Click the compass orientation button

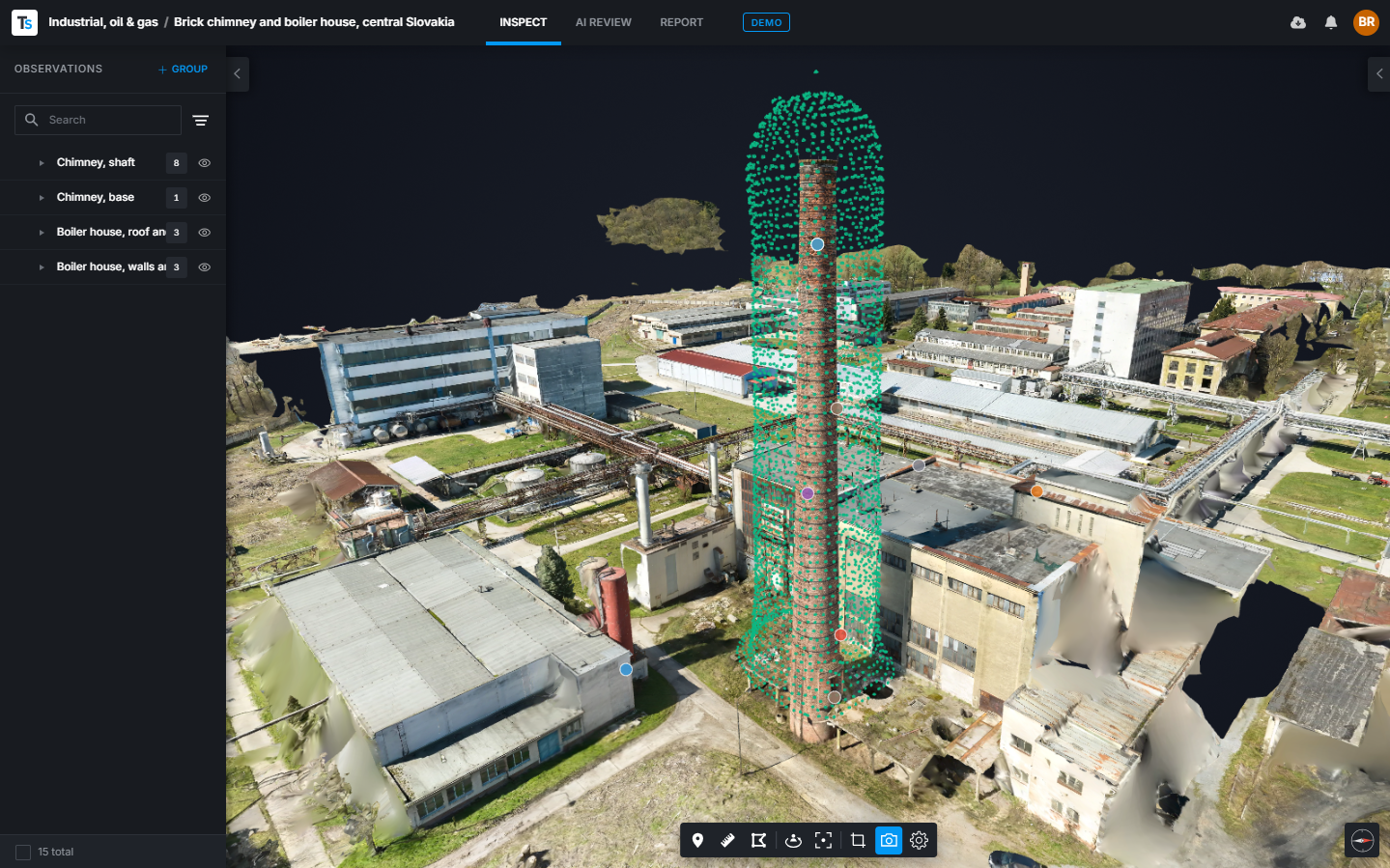coord(1362,841)
